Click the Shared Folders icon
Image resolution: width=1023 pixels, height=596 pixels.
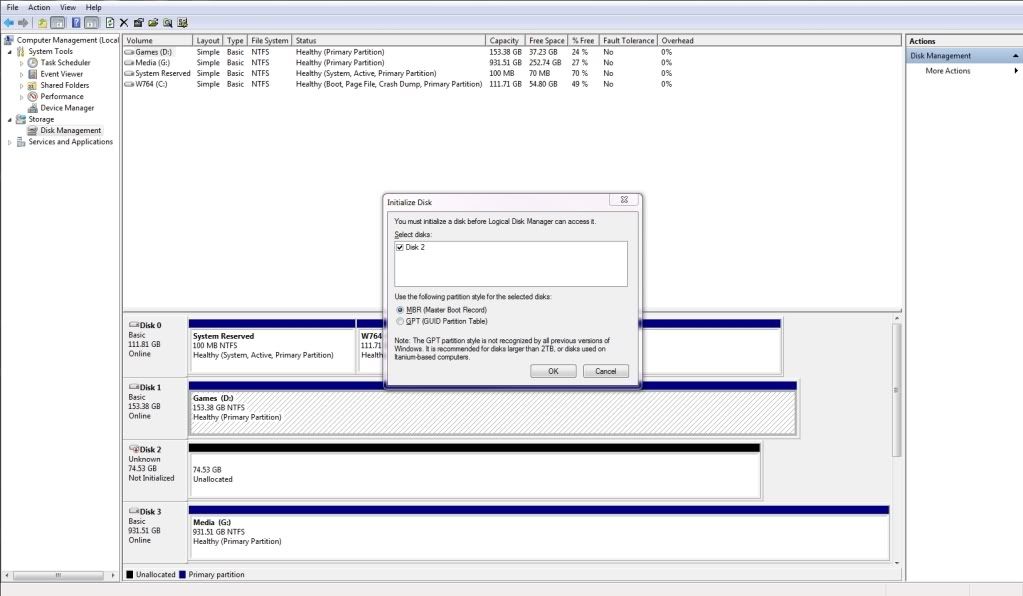point(33,85)
